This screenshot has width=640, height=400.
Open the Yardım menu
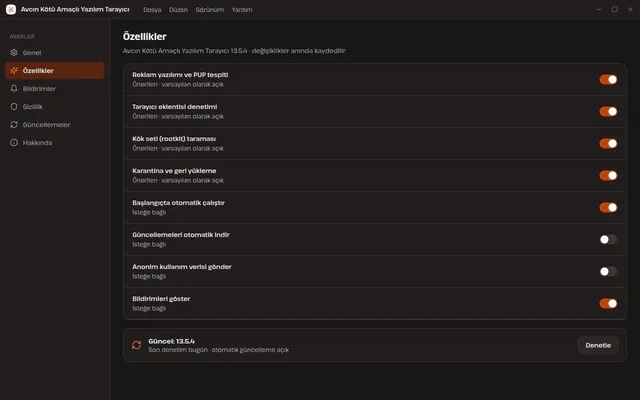(x=242, y=10)
